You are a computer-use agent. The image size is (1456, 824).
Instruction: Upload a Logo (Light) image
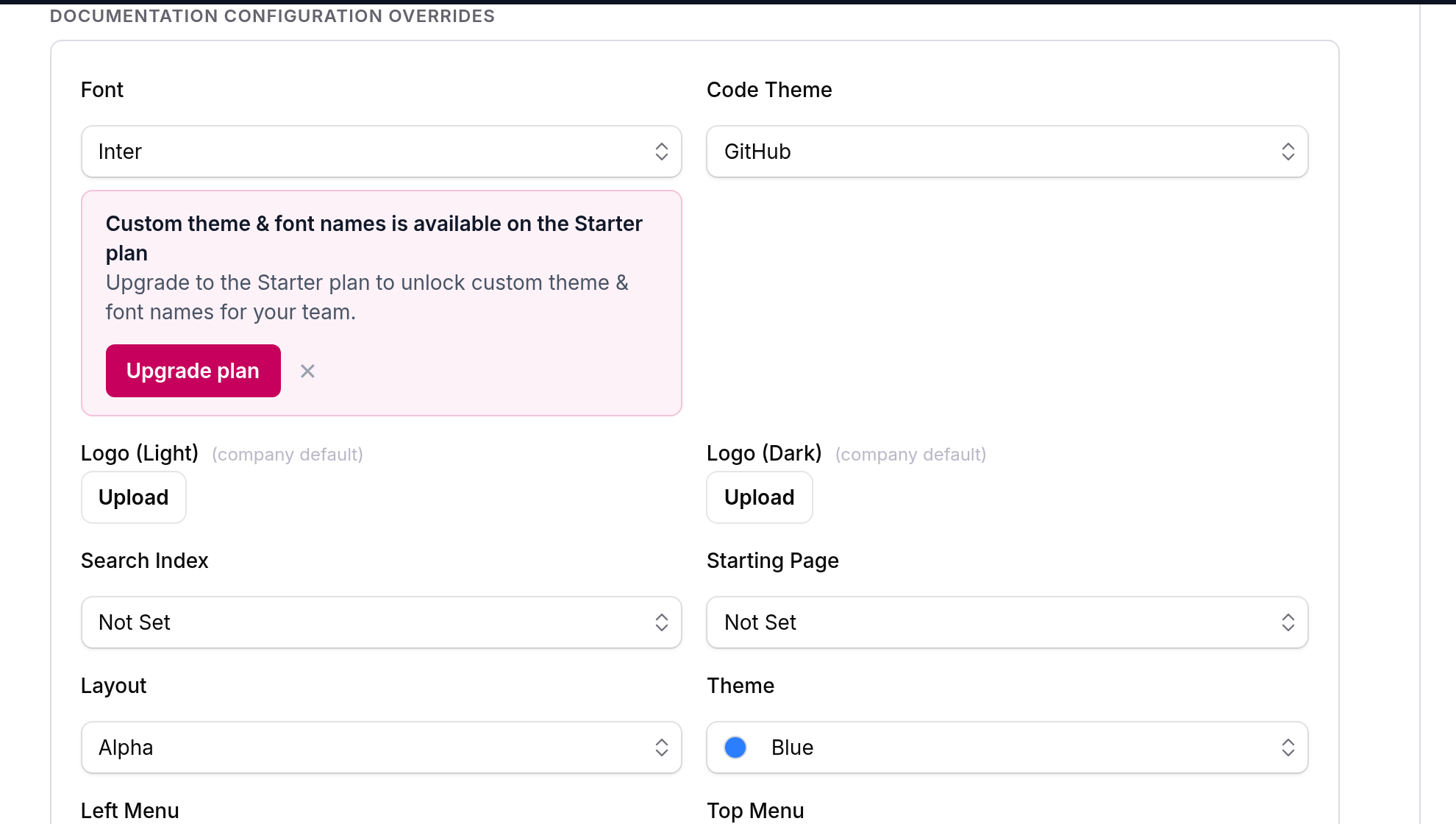(x=134, y=497)
